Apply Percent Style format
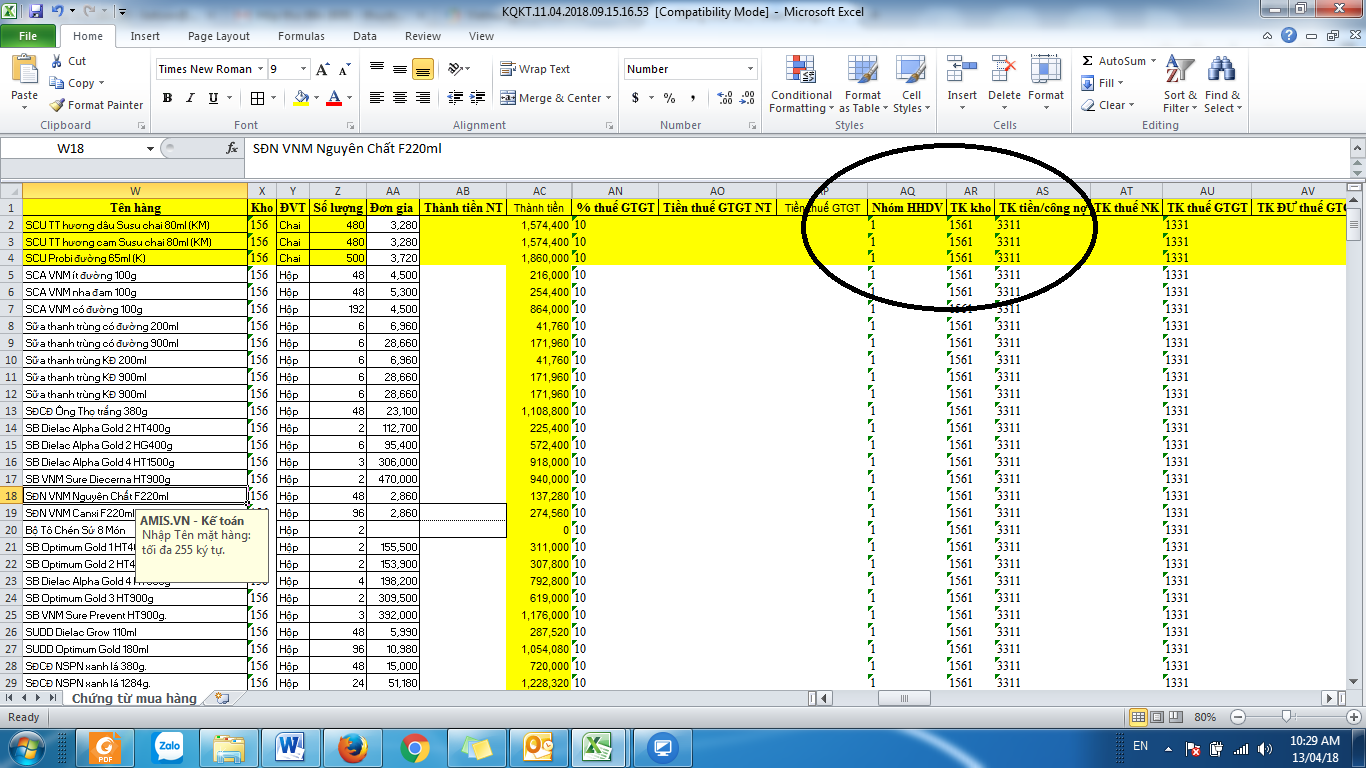 [669, 98]
